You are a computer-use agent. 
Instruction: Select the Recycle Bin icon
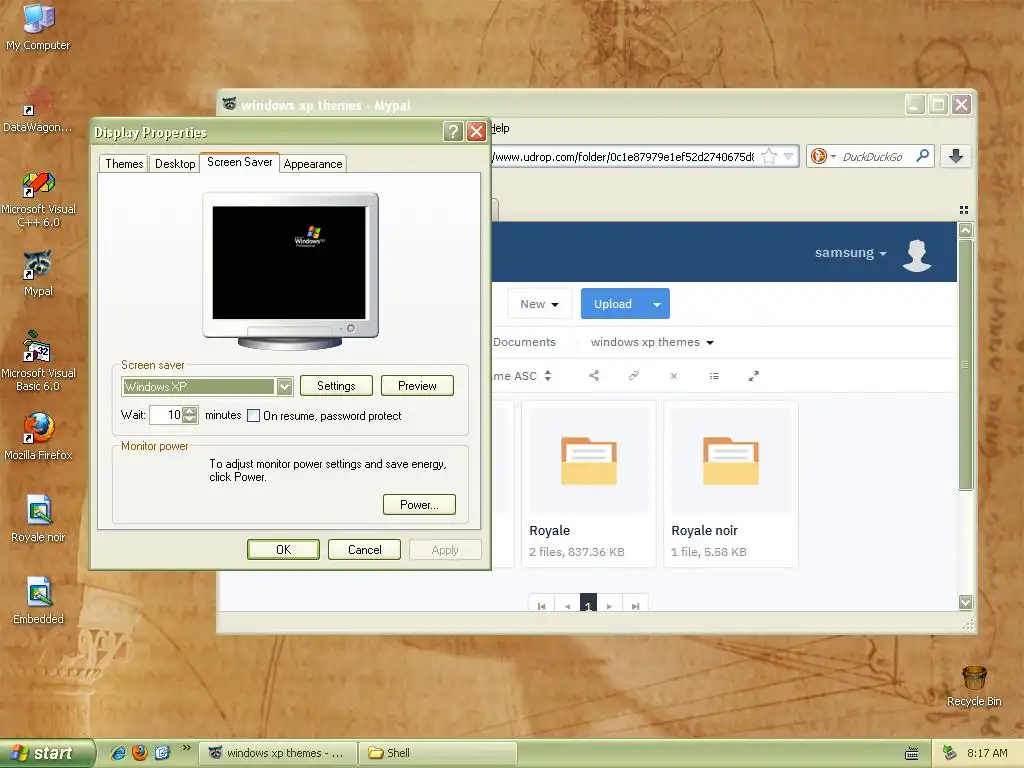tap(974, 686)
